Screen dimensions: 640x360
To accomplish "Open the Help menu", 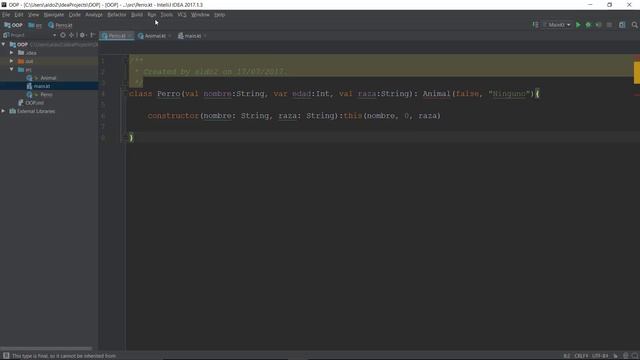I will click(220, 15).
